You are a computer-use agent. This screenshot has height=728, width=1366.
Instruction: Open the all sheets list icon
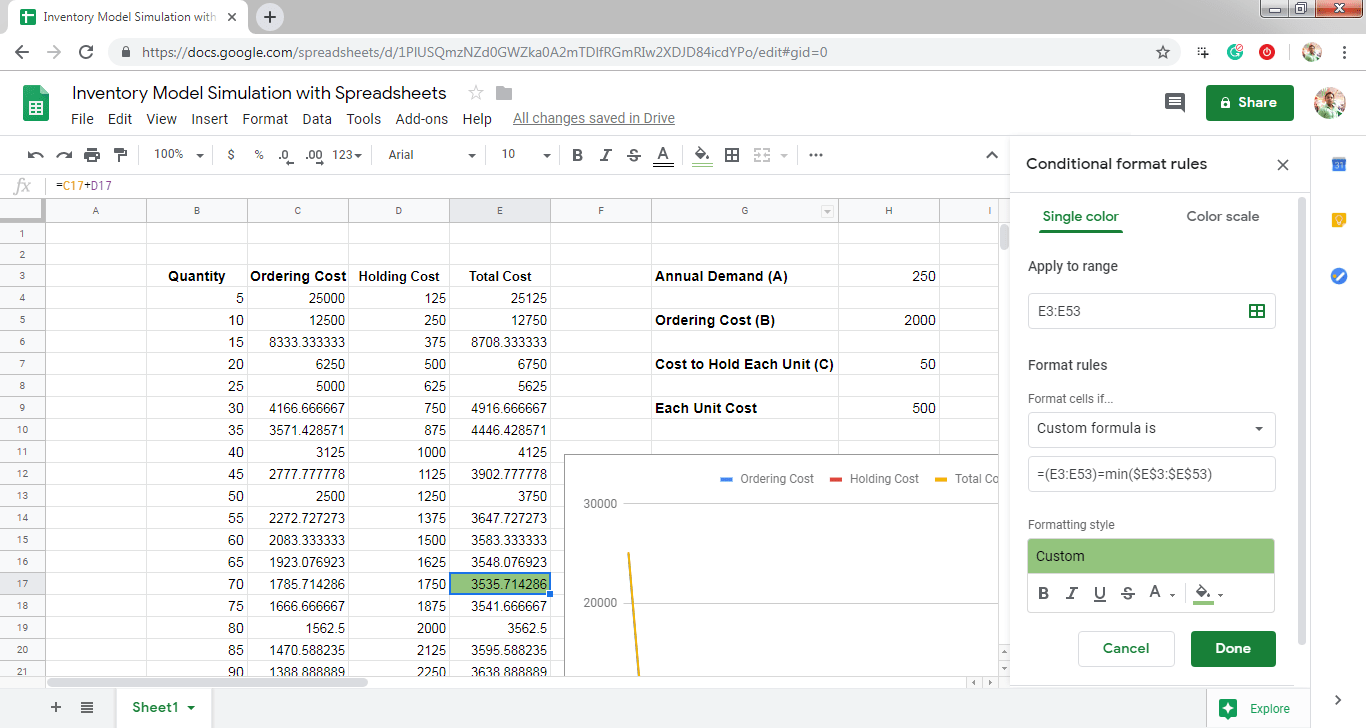pyautogui.click(x=87, y=707)
